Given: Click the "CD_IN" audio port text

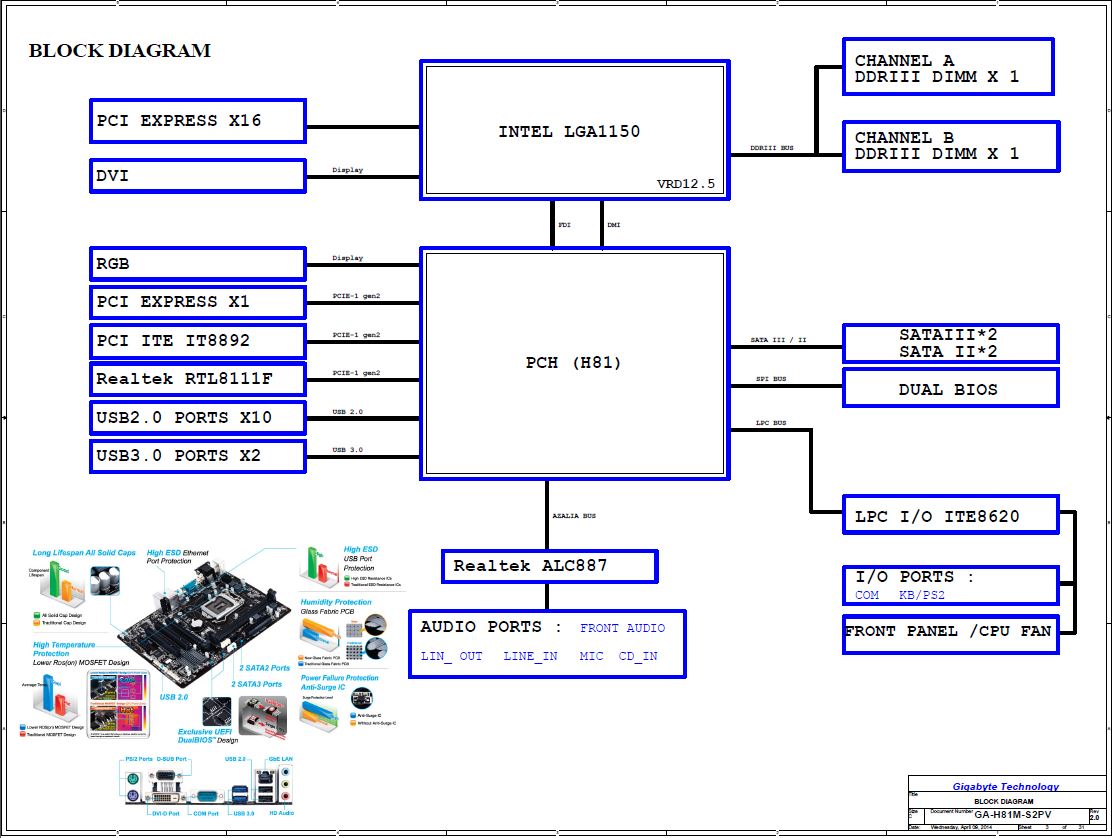Looking at the screenshot, I should 638,656.
